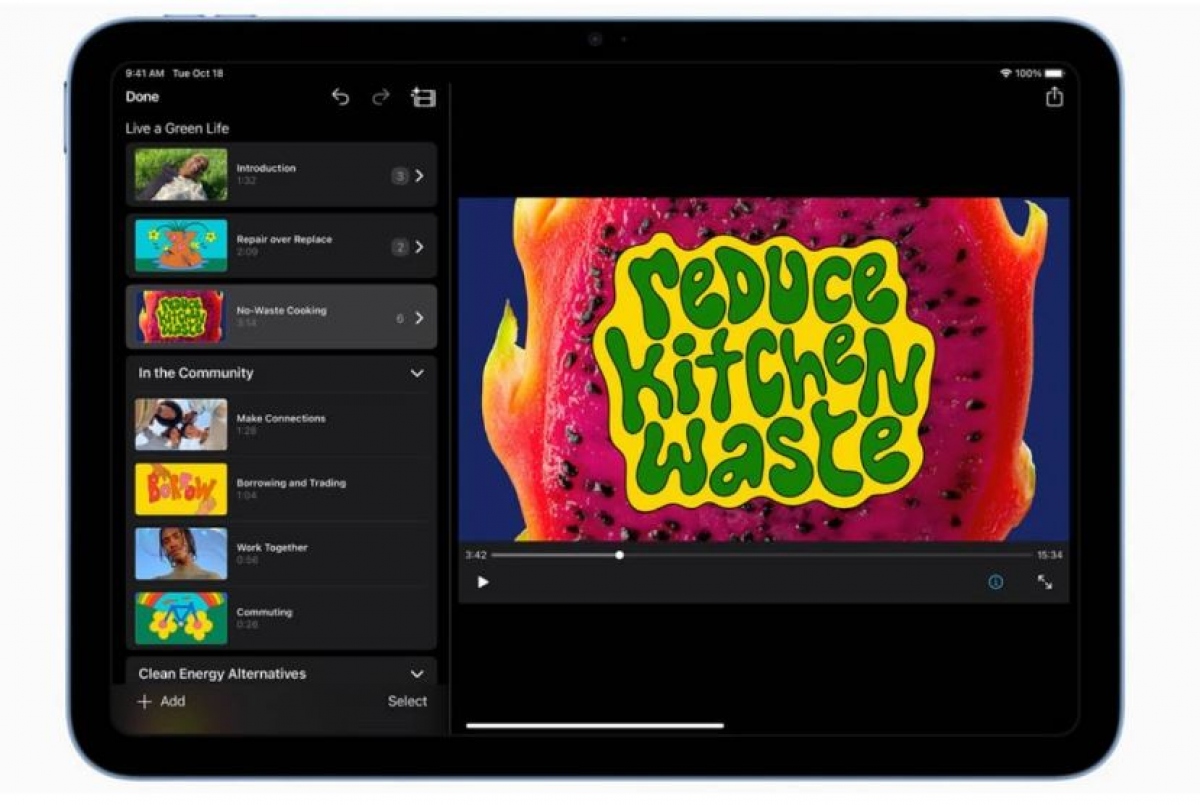The image size is (1200, 805).
Task: Select the Repair over Replace thumbnail
Action: coord(181,246)
